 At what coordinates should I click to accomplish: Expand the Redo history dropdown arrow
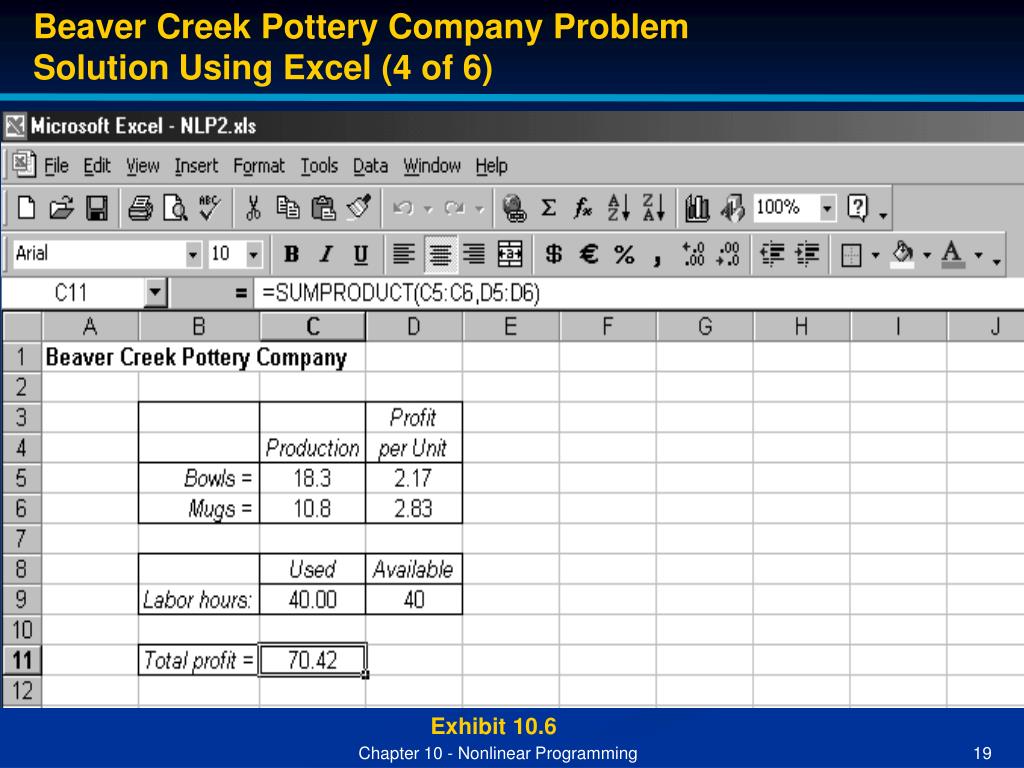479,210
